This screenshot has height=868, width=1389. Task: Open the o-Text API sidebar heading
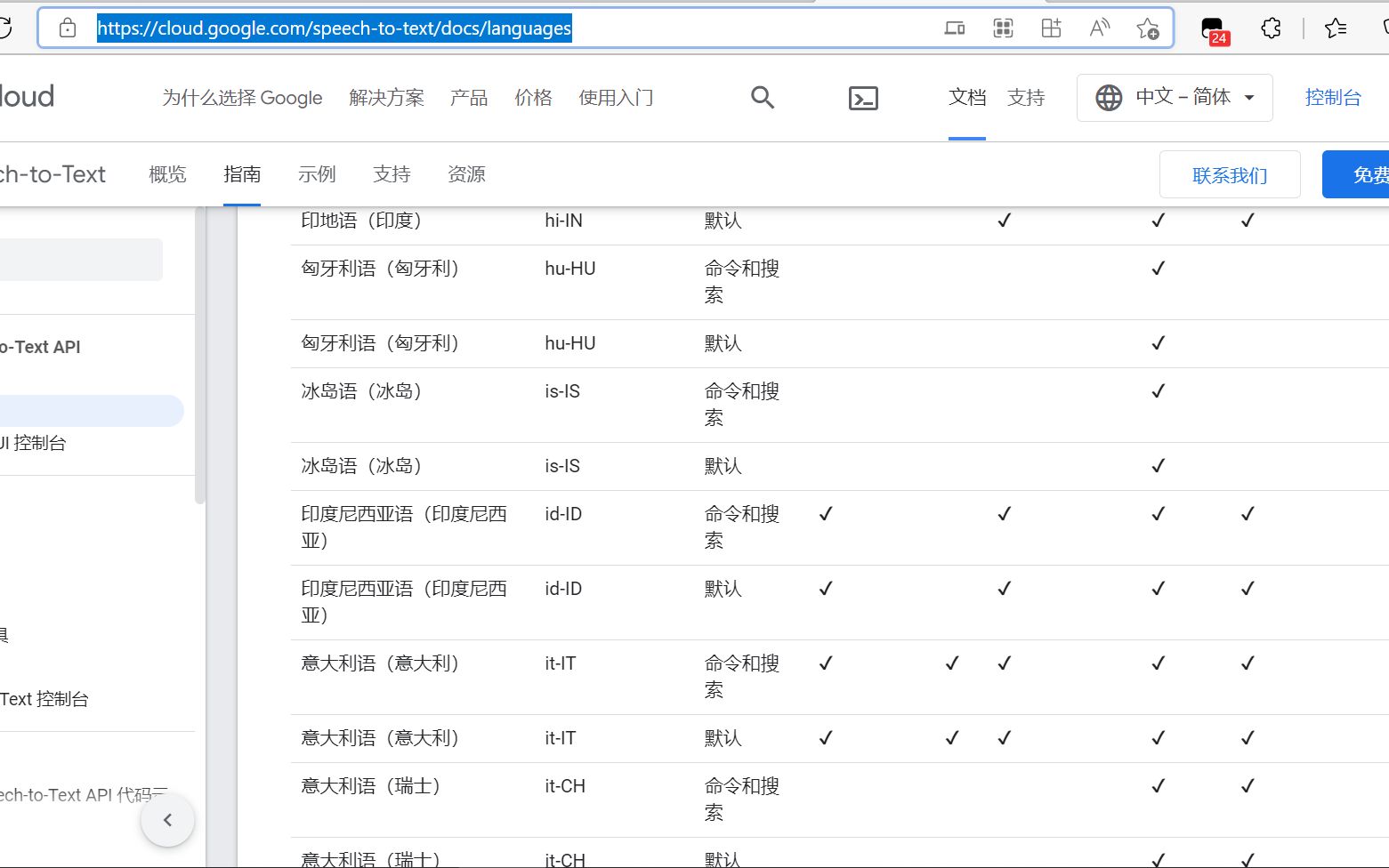[40, 347]
